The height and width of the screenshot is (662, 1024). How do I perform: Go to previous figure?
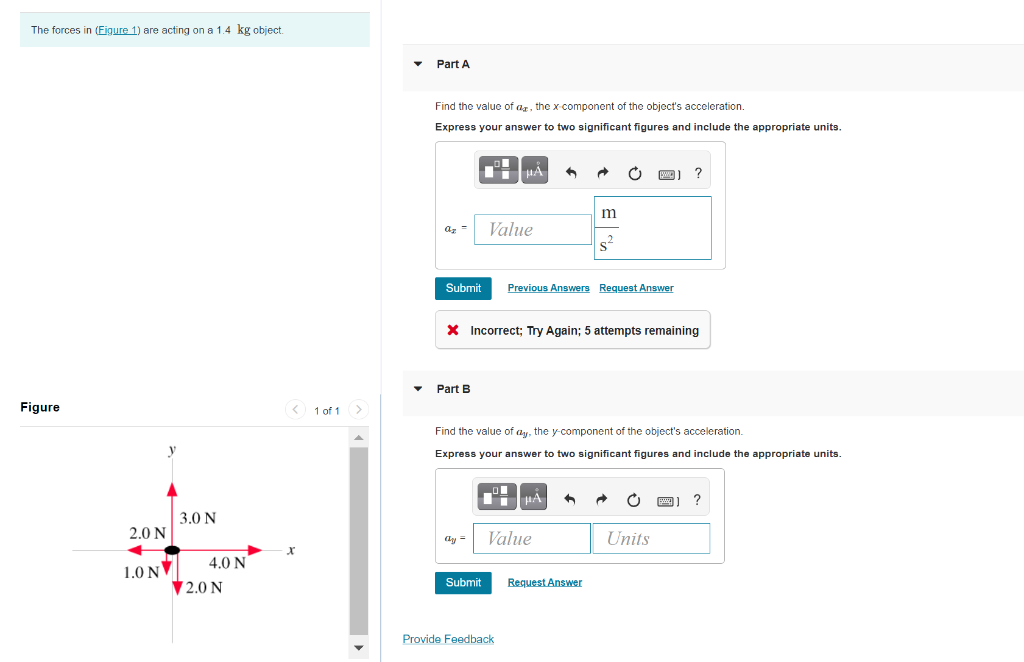(x=295, y=409)
